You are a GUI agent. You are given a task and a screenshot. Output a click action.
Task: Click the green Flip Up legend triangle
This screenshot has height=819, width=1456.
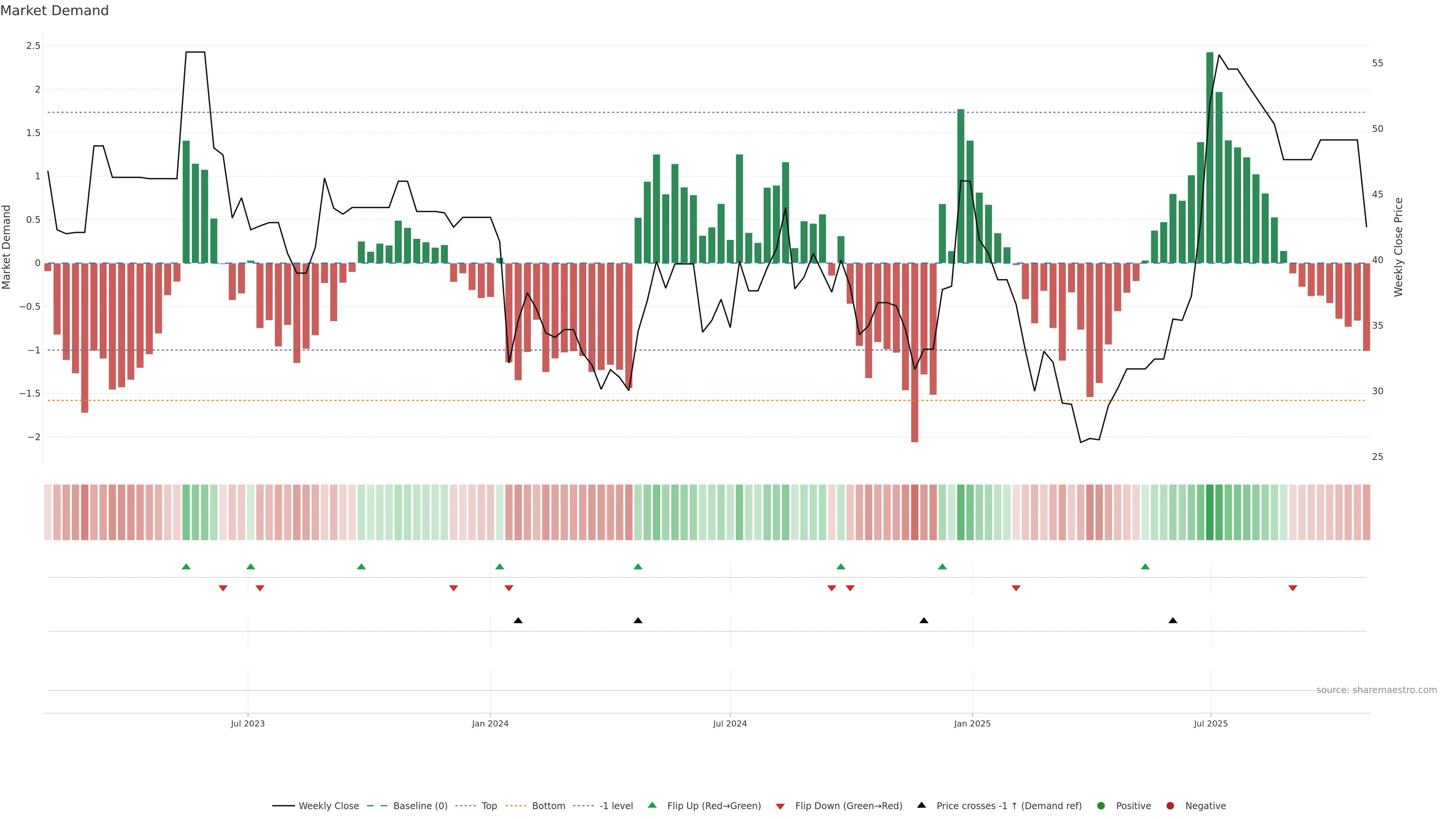pyautogui.click(x=652, y=805)
